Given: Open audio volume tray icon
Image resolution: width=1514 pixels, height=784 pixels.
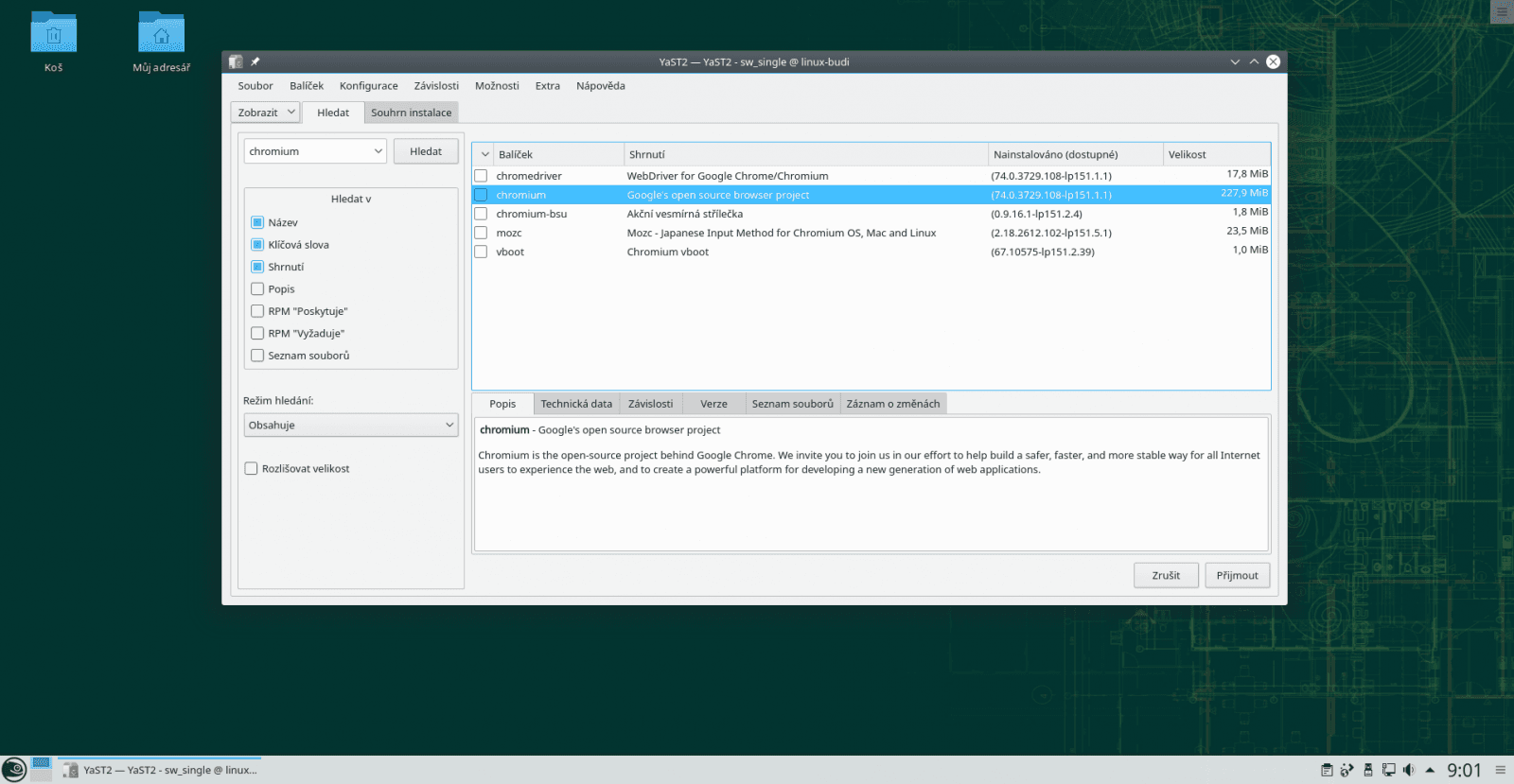Looking at the screenshot, I should pyautogui.click(x=1409, y=770).
